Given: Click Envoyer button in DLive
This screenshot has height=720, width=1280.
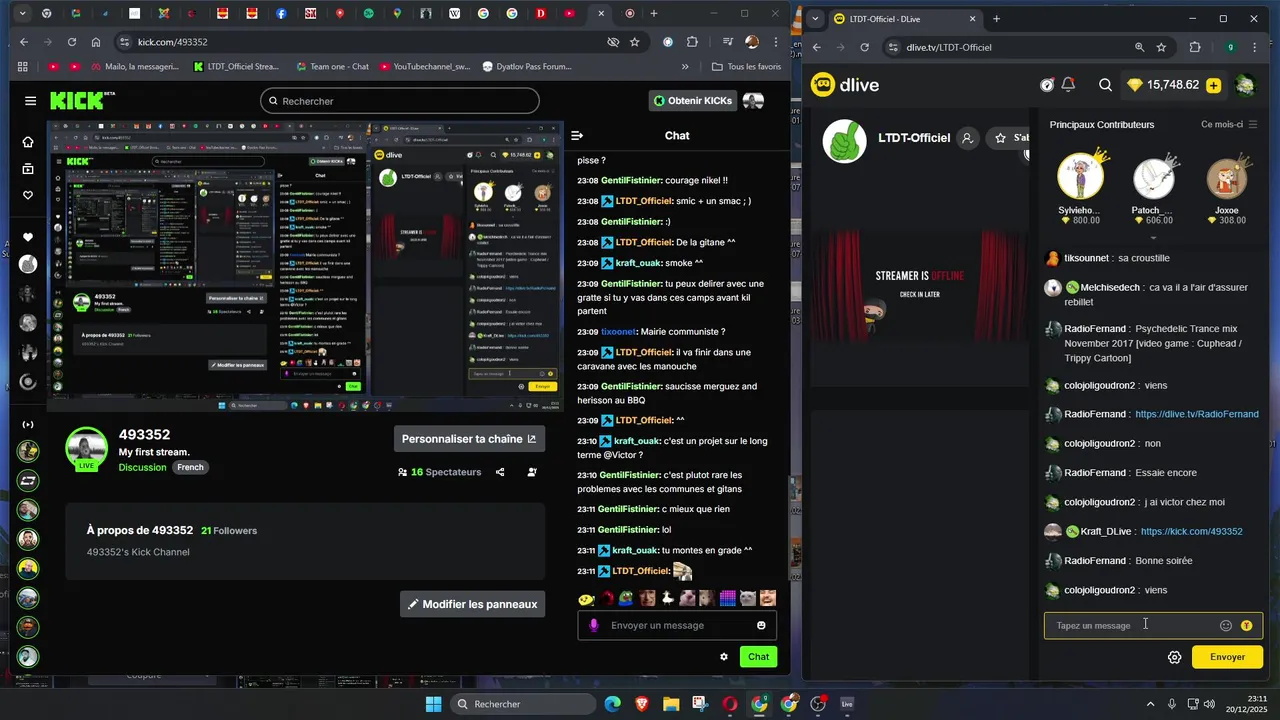Looking at the screenshot, I should coord(1227,657).
